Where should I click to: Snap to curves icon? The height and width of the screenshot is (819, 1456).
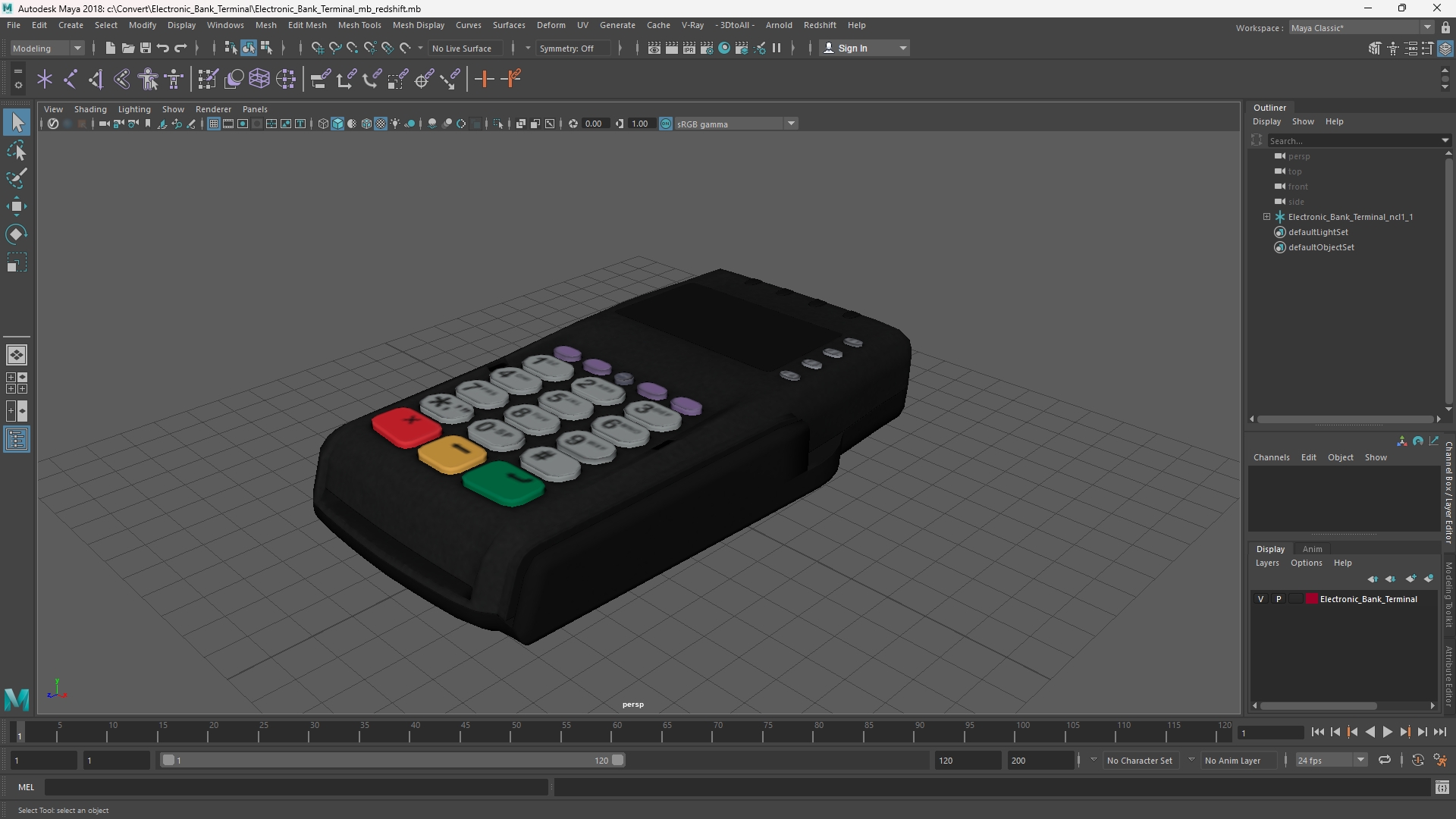pos(334,48)
